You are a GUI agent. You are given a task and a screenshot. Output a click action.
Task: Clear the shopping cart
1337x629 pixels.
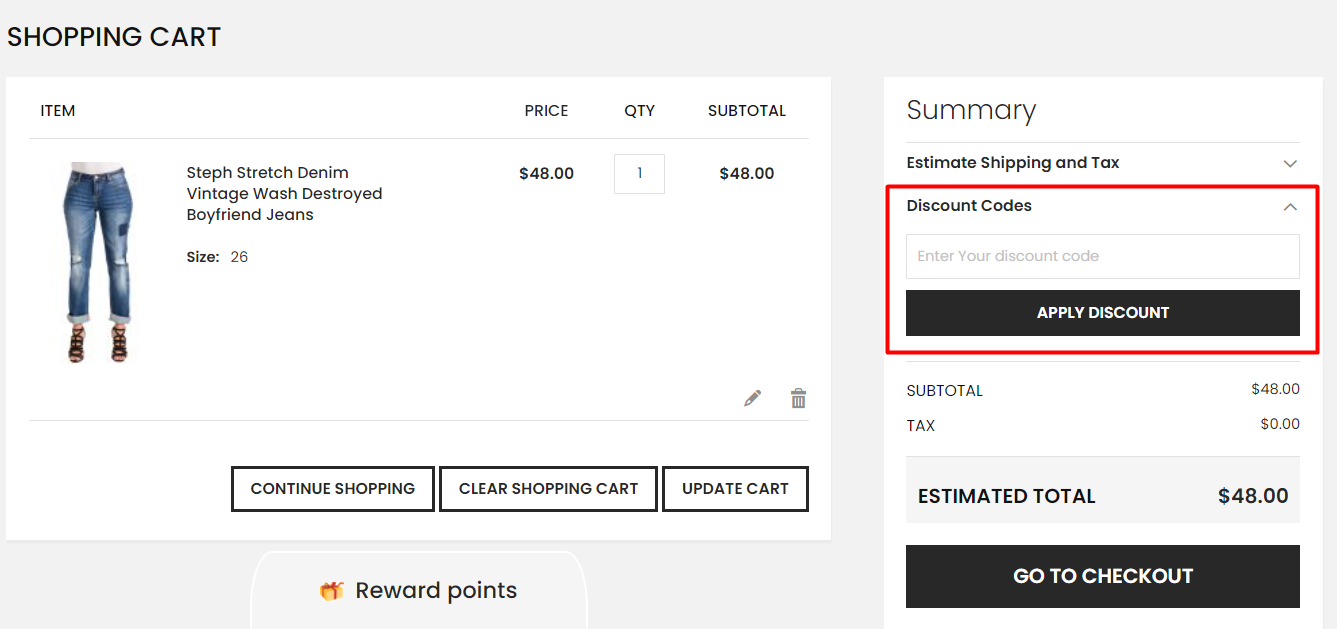[548, 489]
